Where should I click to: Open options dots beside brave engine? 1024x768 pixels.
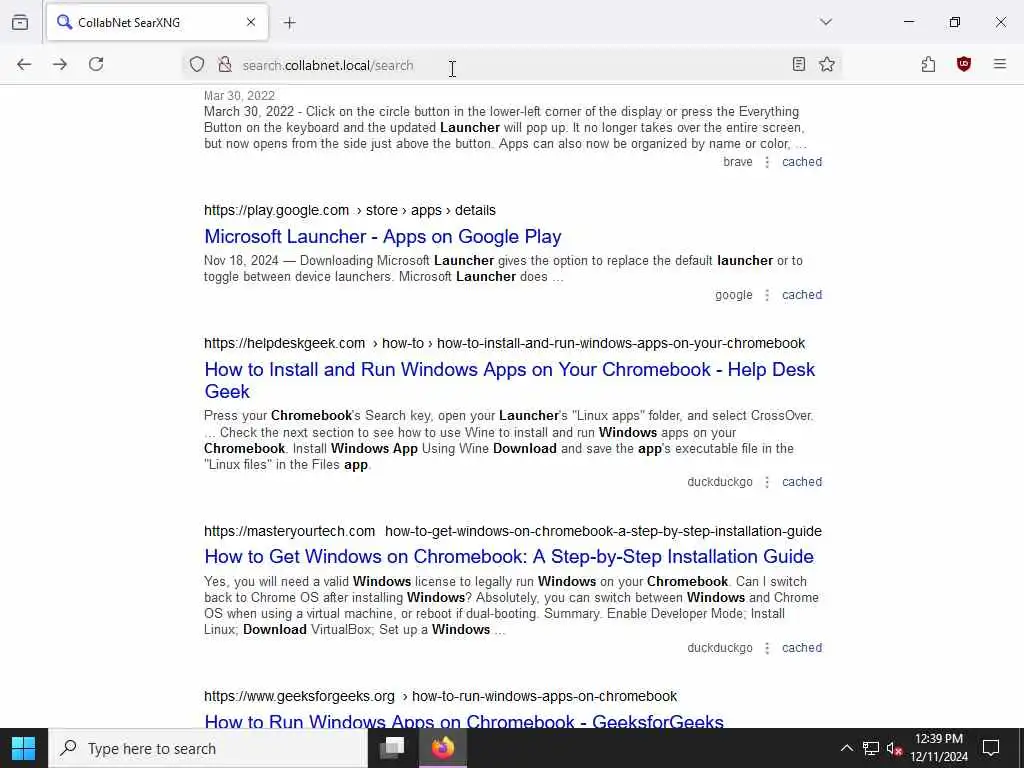[767, 162]
